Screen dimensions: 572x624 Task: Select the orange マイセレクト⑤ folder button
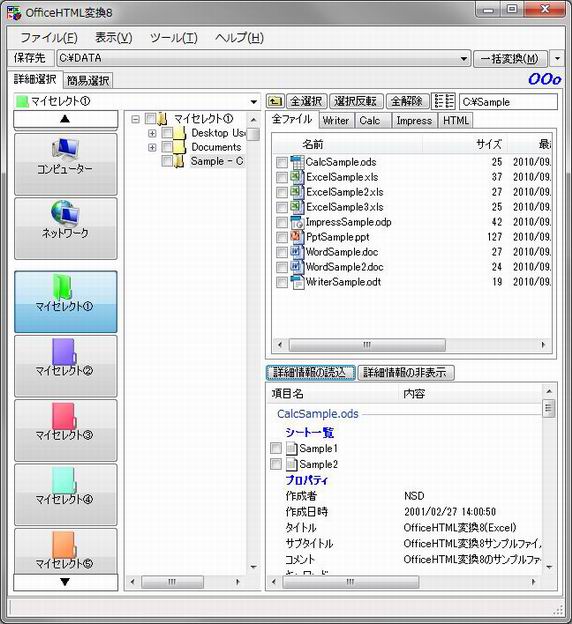tap(66, 551)
